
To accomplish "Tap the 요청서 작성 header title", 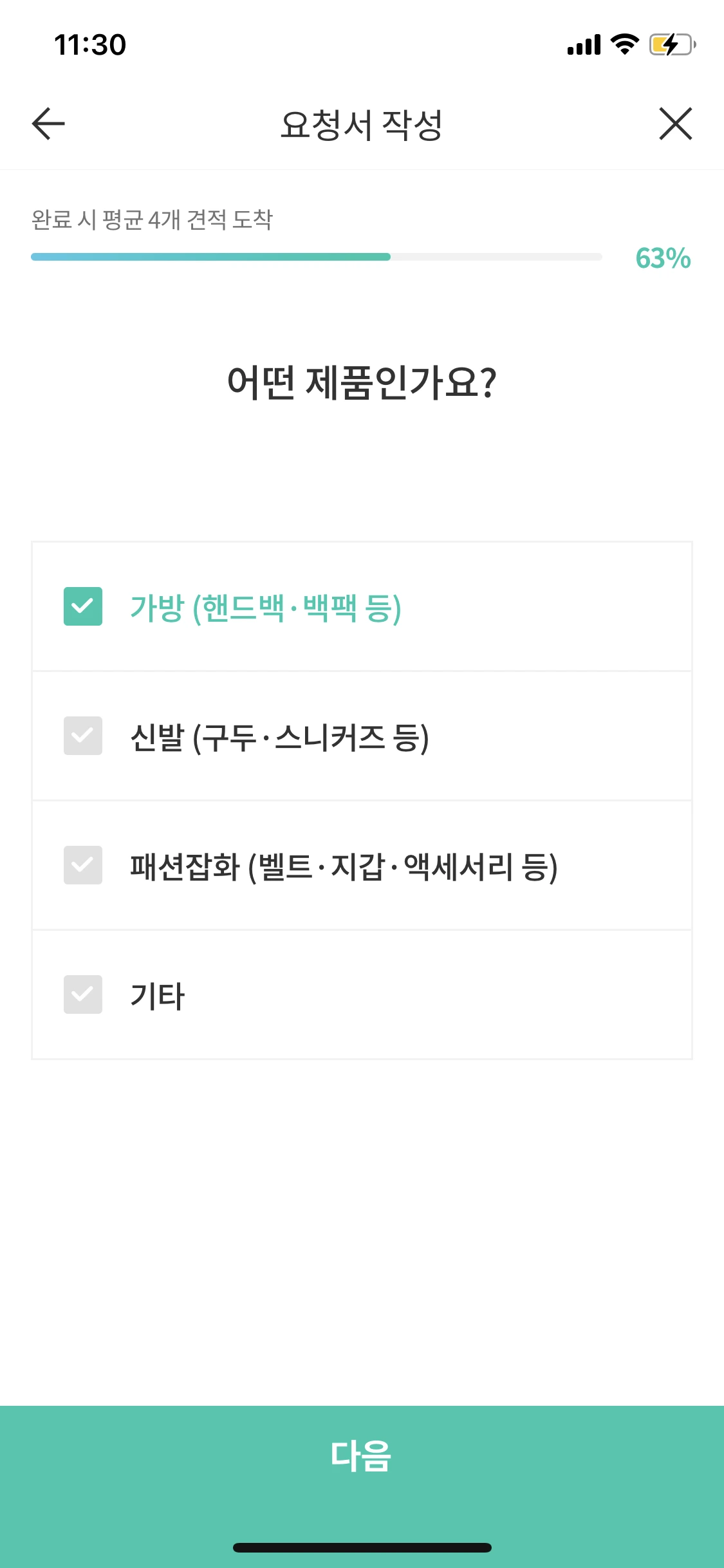I will tap(362, 124).
